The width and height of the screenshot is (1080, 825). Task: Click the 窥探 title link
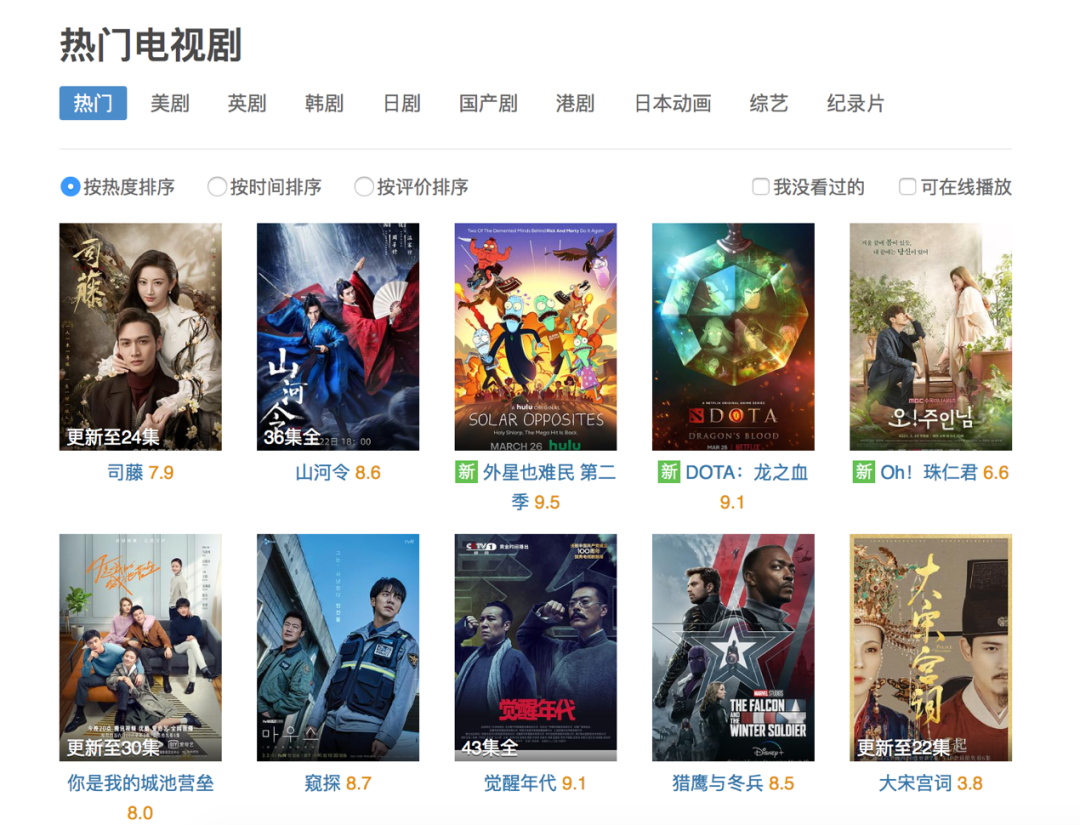coord(322,783)
